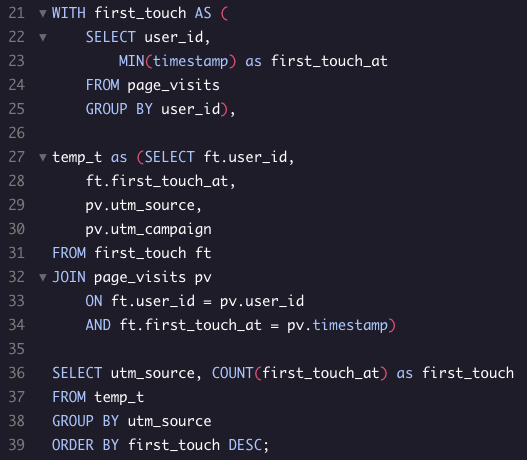Click the ON keyword on line 33
The height and width of the screenshot is (460, 527).
94,301
